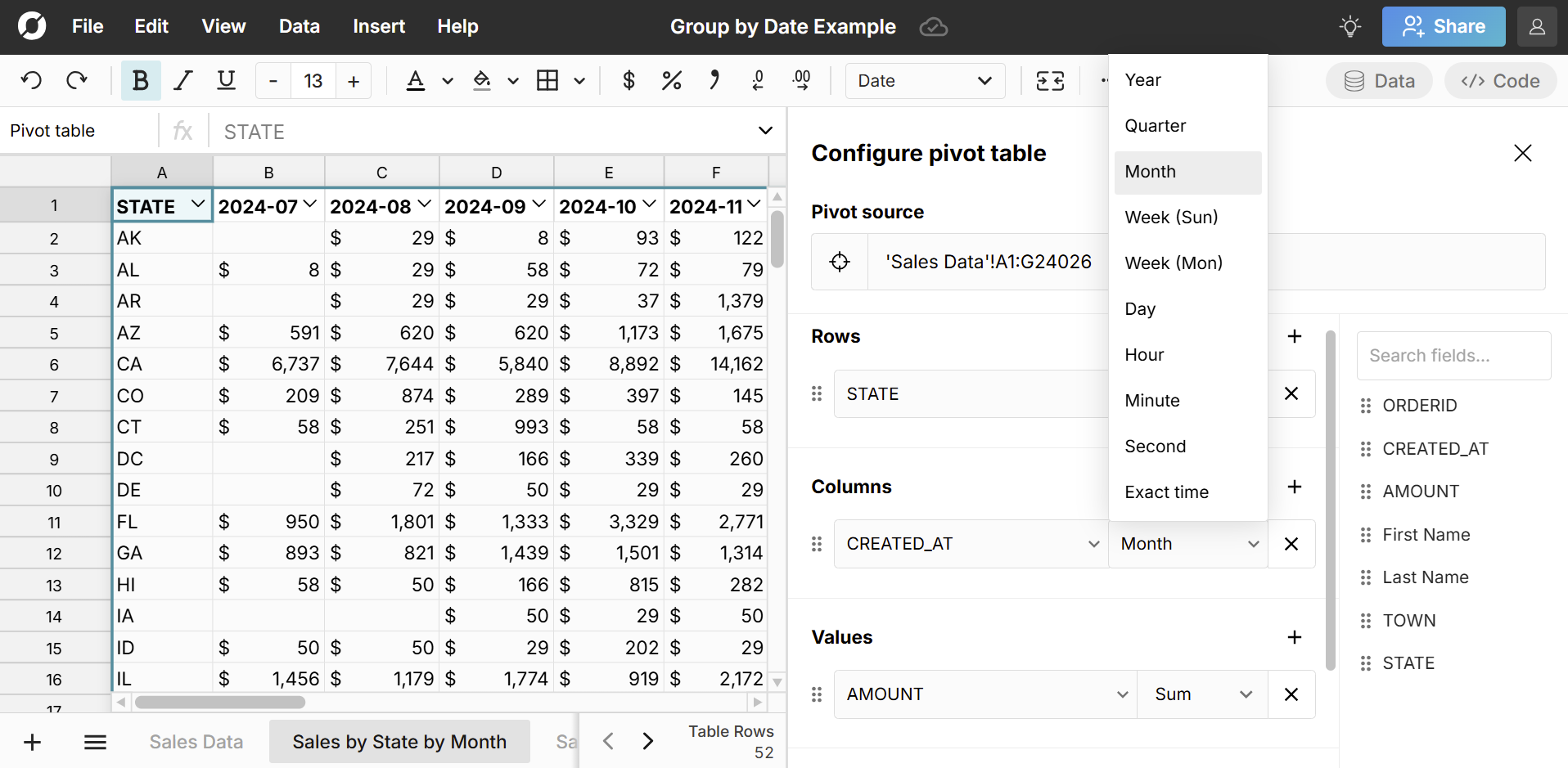Open the Month grouping dropdown under Columns
1568x768 pixels.
pos(1187,543)
